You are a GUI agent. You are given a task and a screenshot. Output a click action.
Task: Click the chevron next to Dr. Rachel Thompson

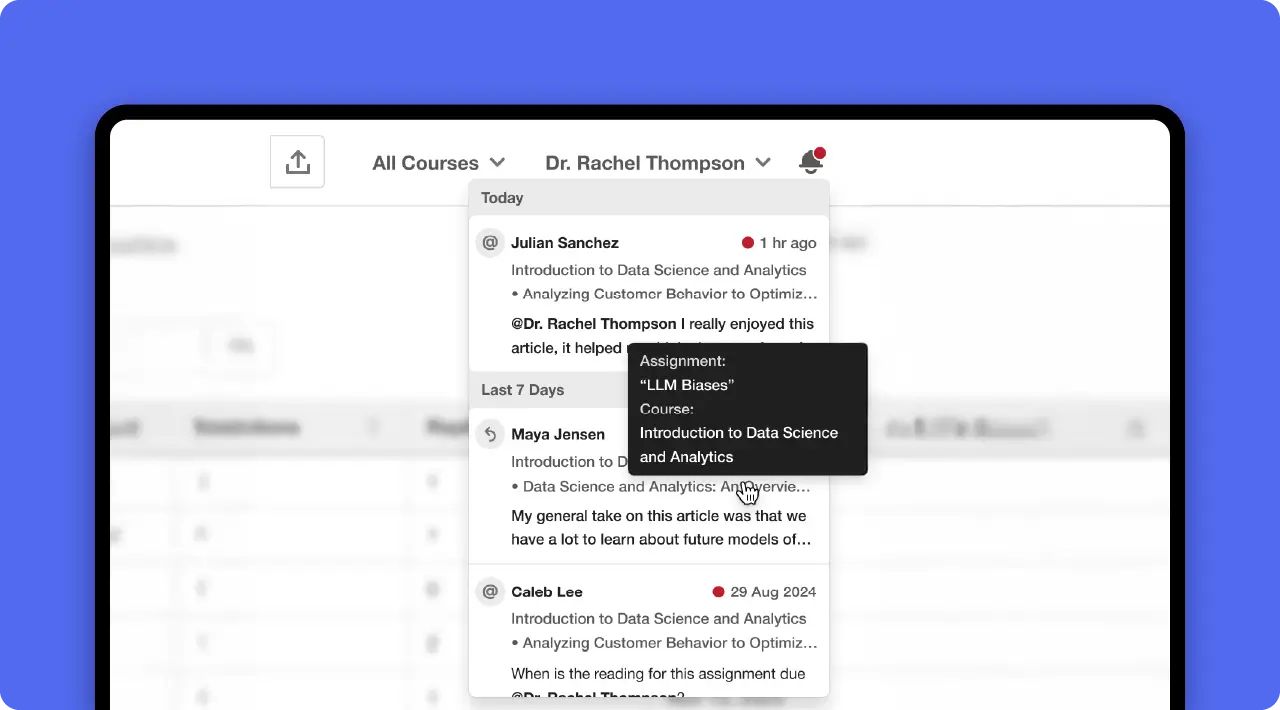pos(763,163)
